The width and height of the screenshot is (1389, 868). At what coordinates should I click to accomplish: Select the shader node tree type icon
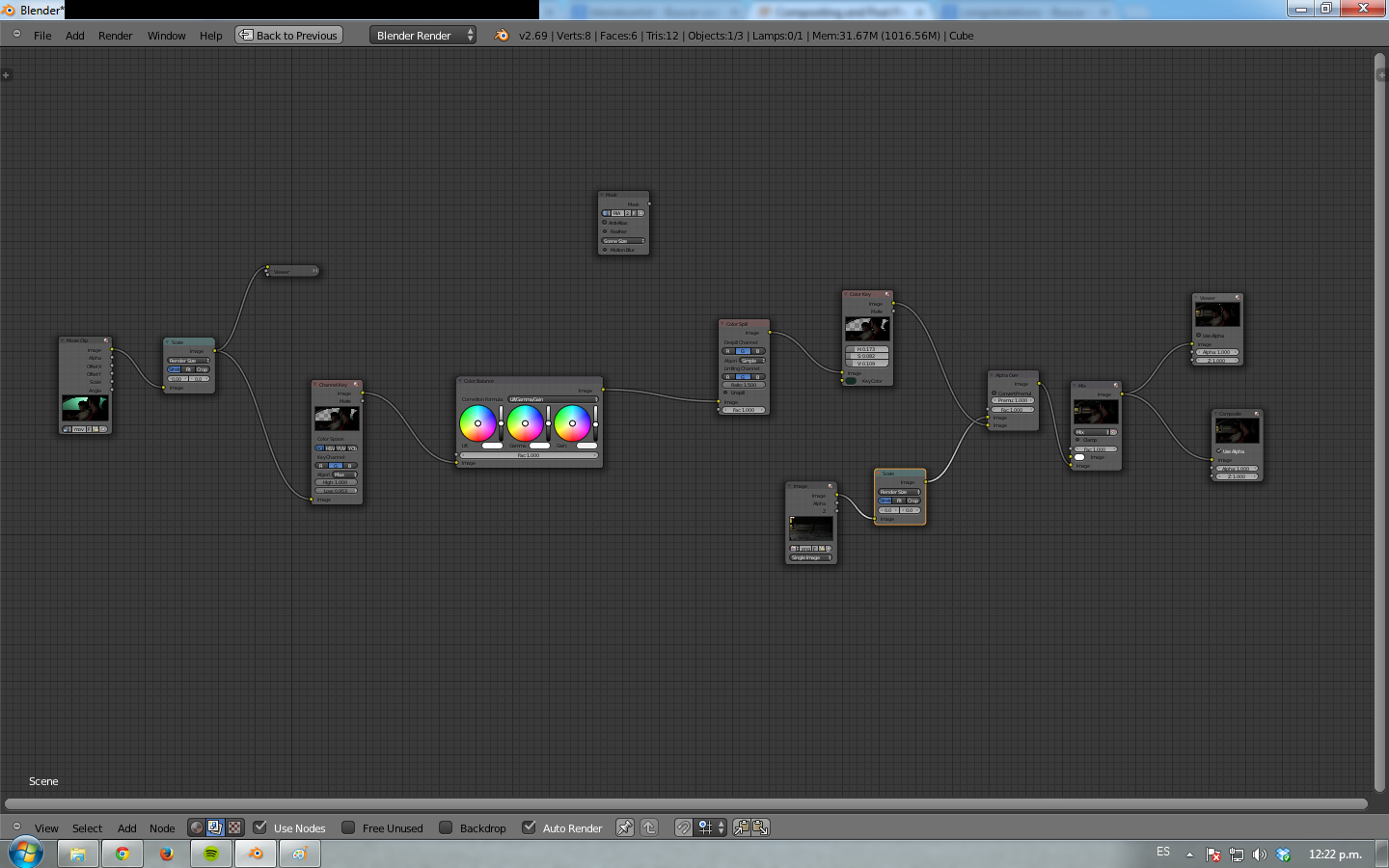coord(197,827)
